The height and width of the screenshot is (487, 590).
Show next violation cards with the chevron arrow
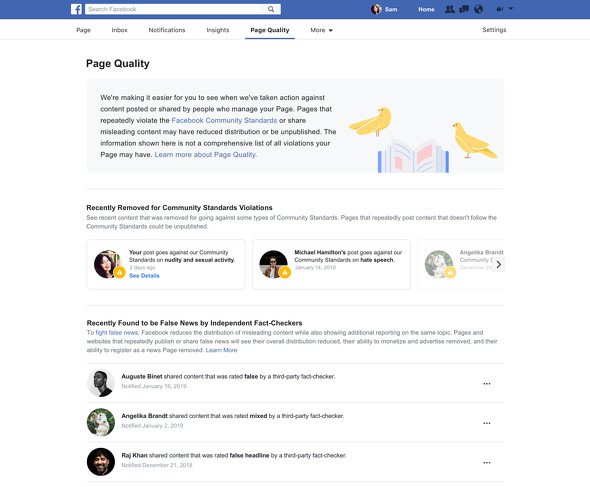point(499,265)
